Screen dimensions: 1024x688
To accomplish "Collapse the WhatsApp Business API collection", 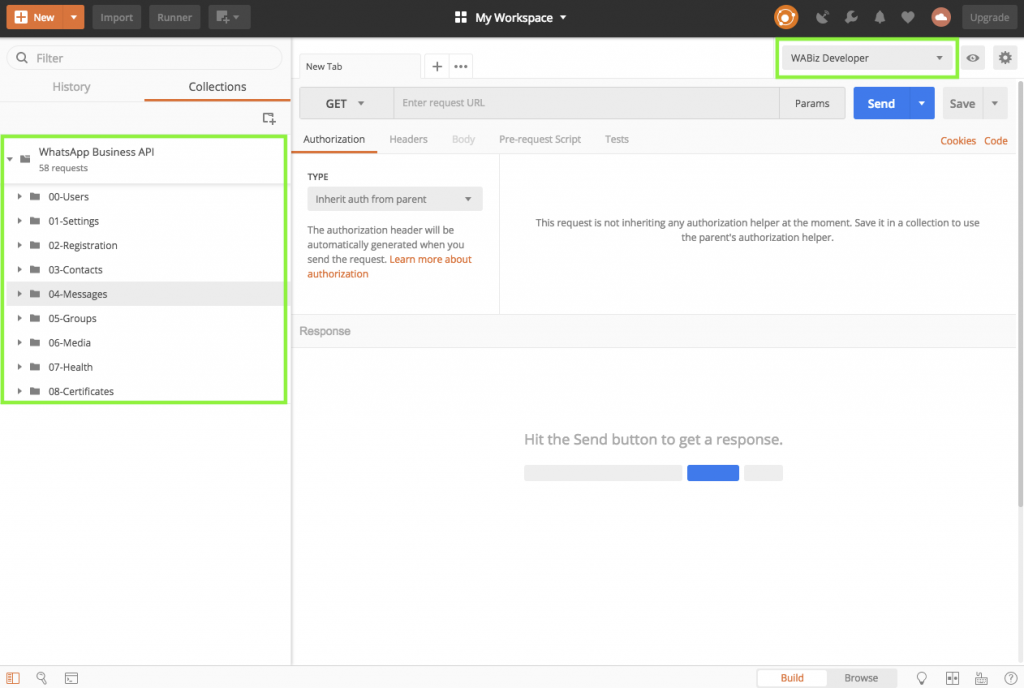I will (10, 159).
